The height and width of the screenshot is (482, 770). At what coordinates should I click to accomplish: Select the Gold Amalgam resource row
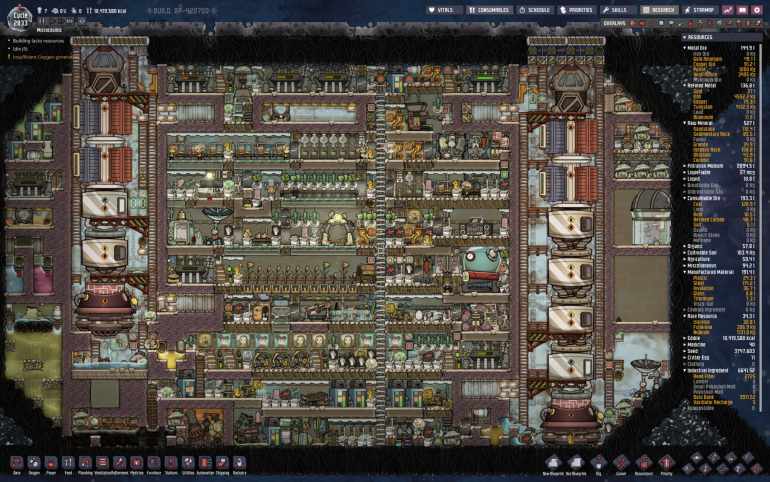click(x=724, y=59)
